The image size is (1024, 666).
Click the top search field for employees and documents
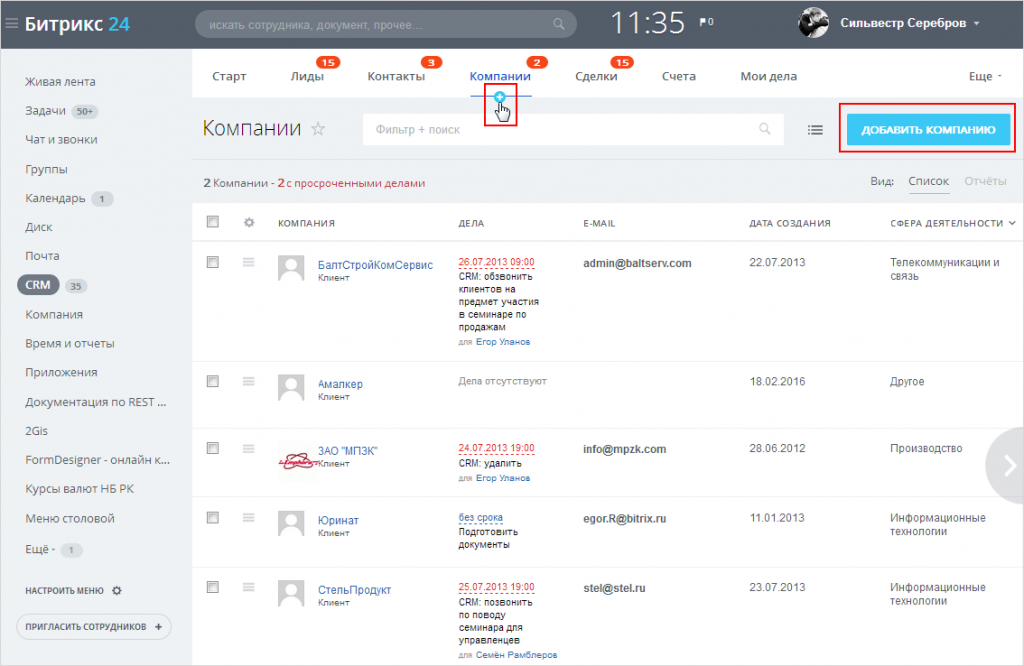[385, 25]
